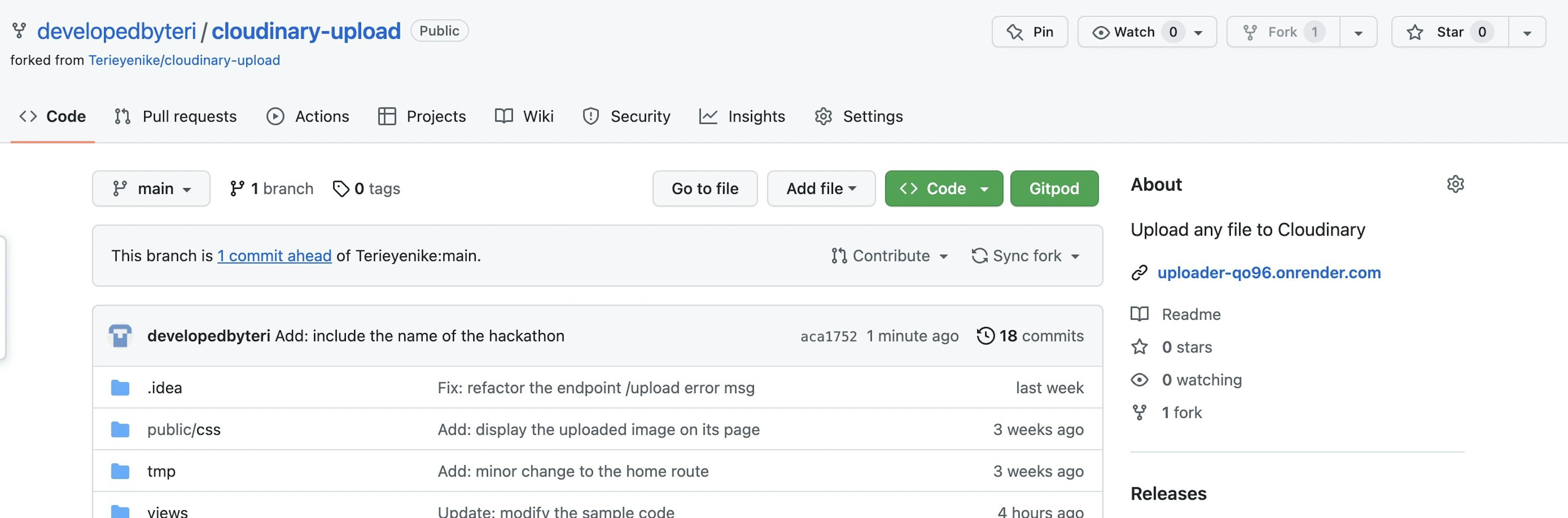Fork the repository using the Fork button

tap(1283, 32)
